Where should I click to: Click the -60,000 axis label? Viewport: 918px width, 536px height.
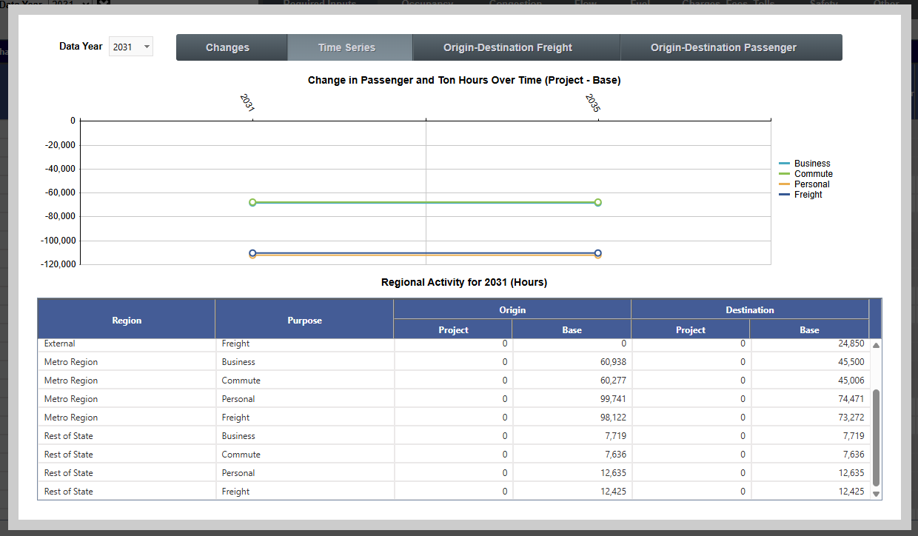pos(60,193)
